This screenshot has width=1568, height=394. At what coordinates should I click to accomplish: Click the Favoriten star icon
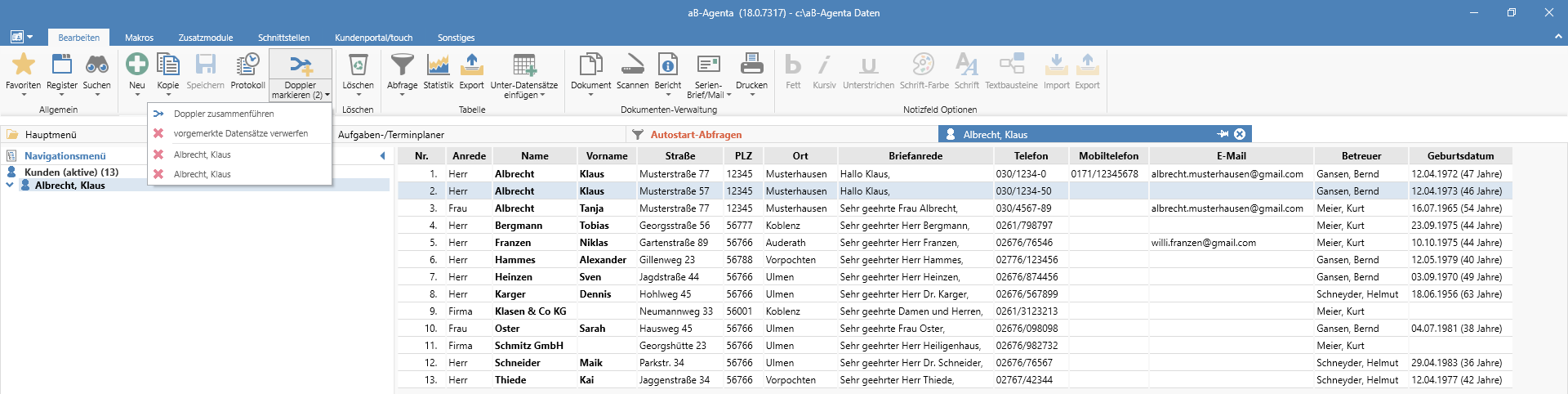tap(24, 64)
